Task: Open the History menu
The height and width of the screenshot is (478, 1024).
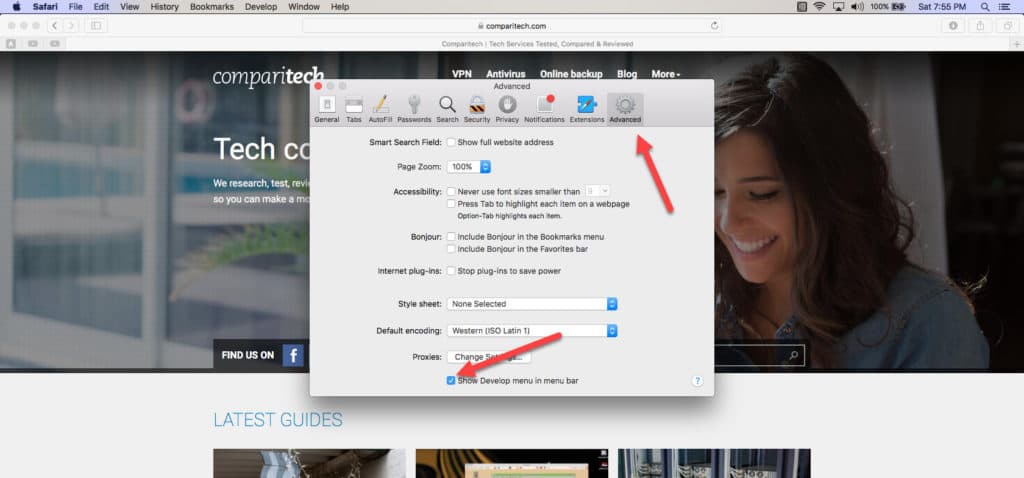Action: coord(164,7)
